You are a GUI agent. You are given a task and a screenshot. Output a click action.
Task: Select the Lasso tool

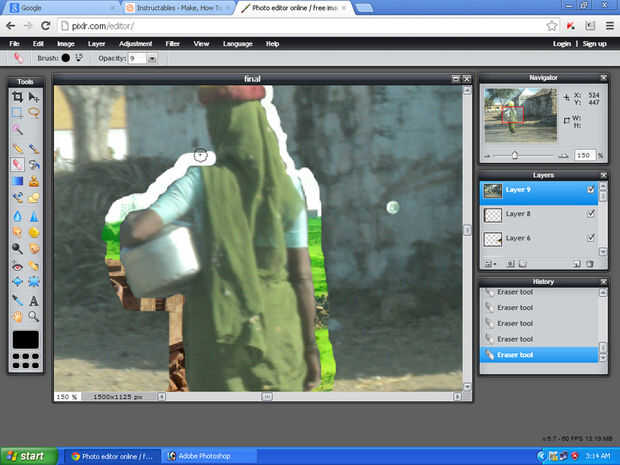point(34,113)
